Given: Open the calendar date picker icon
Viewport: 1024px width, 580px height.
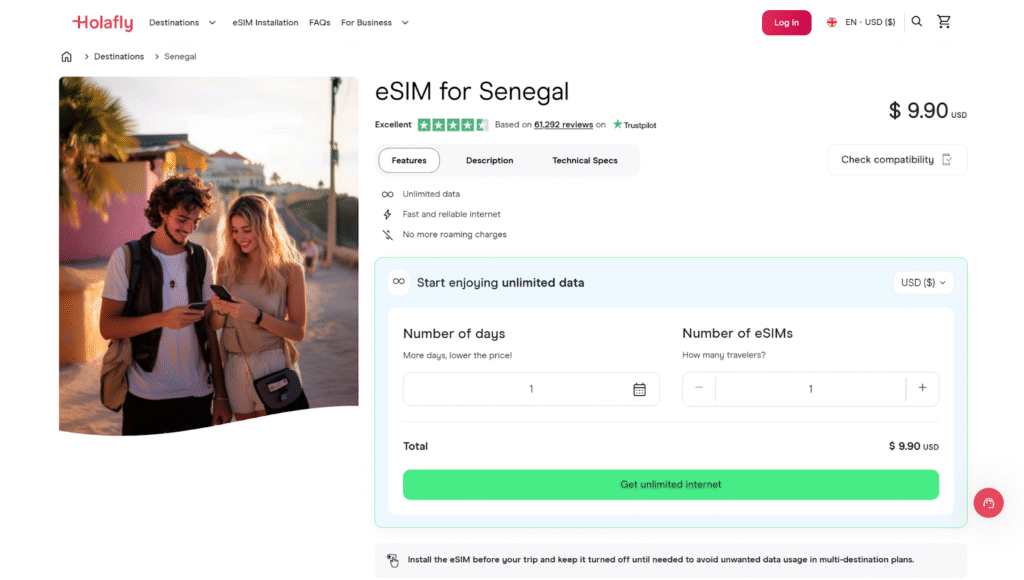Looking at the screenshot, I should 640,389.
